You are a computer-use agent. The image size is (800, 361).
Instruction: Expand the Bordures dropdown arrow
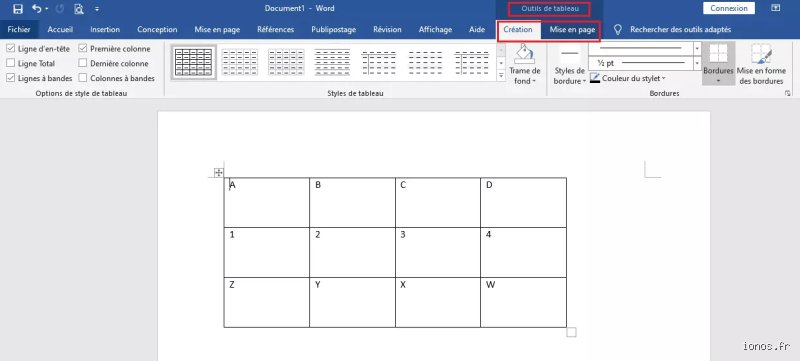718,81
